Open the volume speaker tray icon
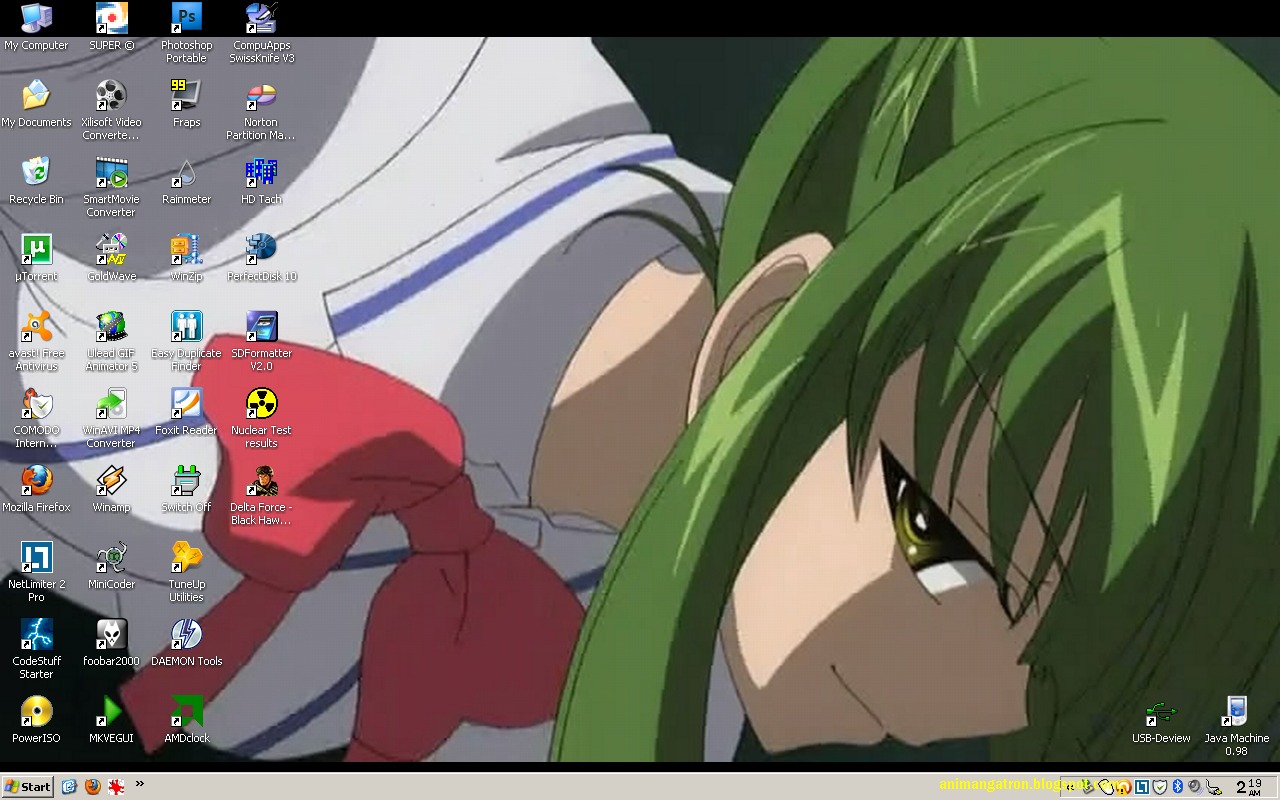 tap(1195, 787)
